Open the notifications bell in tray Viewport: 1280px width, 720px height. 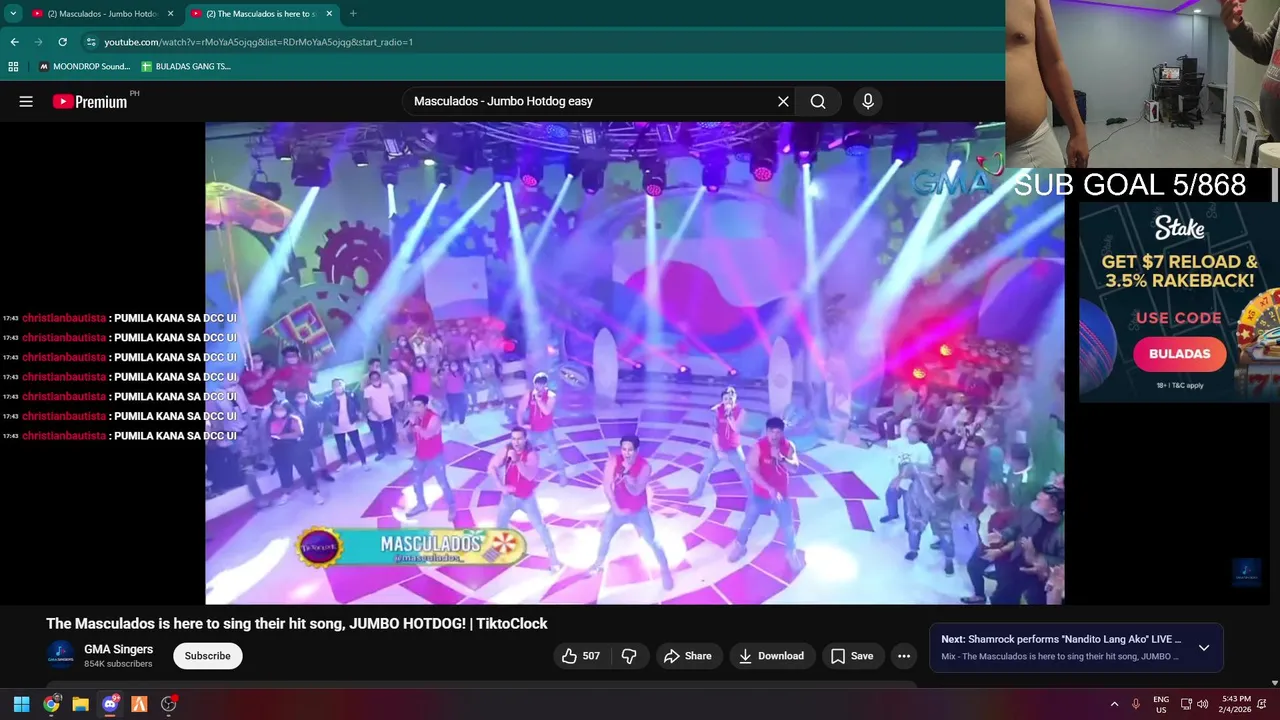click(1262, 704)
